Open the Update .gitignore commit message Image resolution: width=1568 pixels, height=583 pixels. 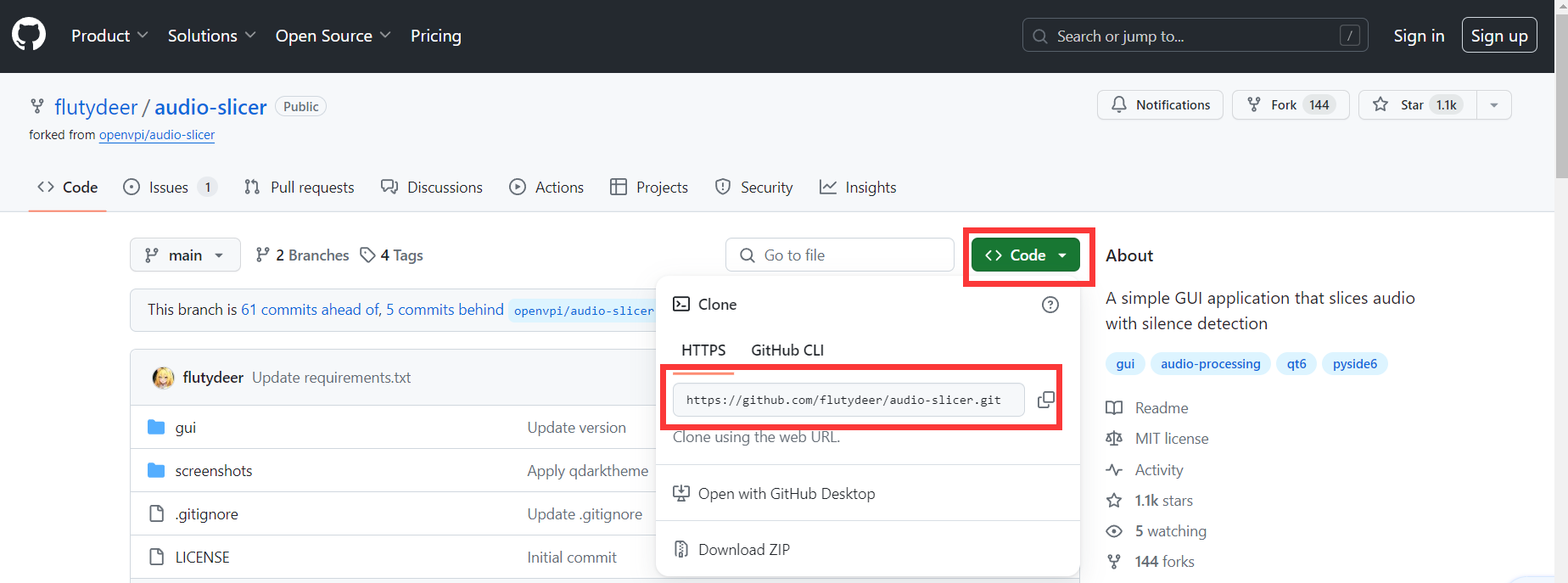[x=585, y=514]
